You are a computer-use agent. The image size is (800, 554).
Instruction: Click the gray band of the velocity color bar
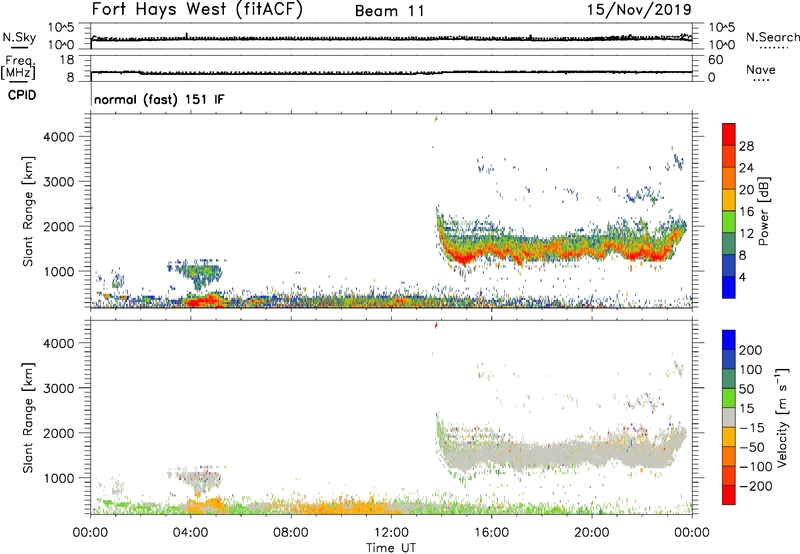tap(729, 418)
